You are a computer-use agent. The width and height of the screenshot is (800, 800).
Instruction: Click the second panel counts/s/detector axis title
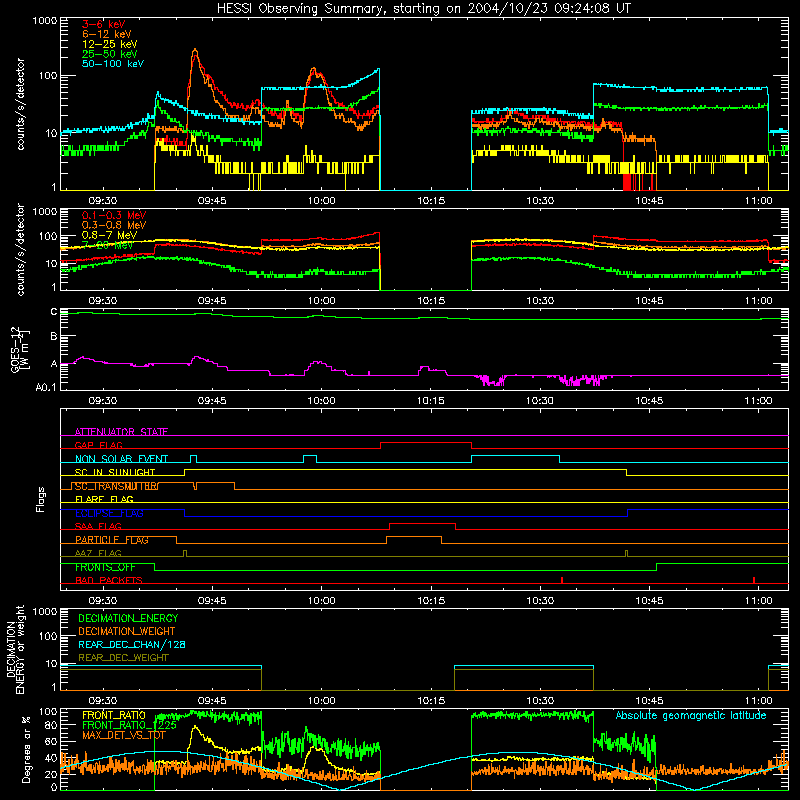pos(20,249)
